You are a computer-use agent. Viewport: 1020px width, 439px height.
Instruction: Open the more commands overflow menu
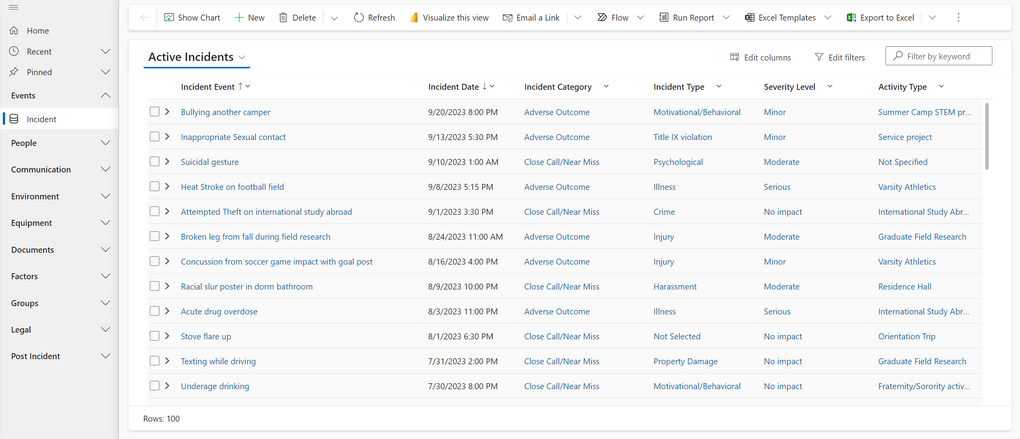[x=958, y=18]
